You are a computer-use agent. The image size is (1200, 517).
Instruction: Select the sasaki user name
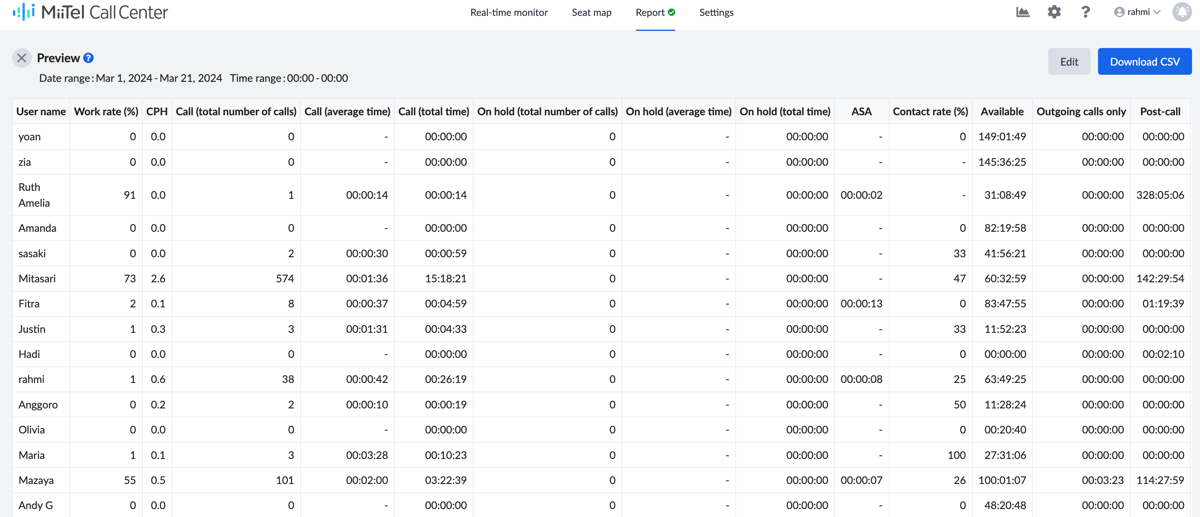coord(32,253)
